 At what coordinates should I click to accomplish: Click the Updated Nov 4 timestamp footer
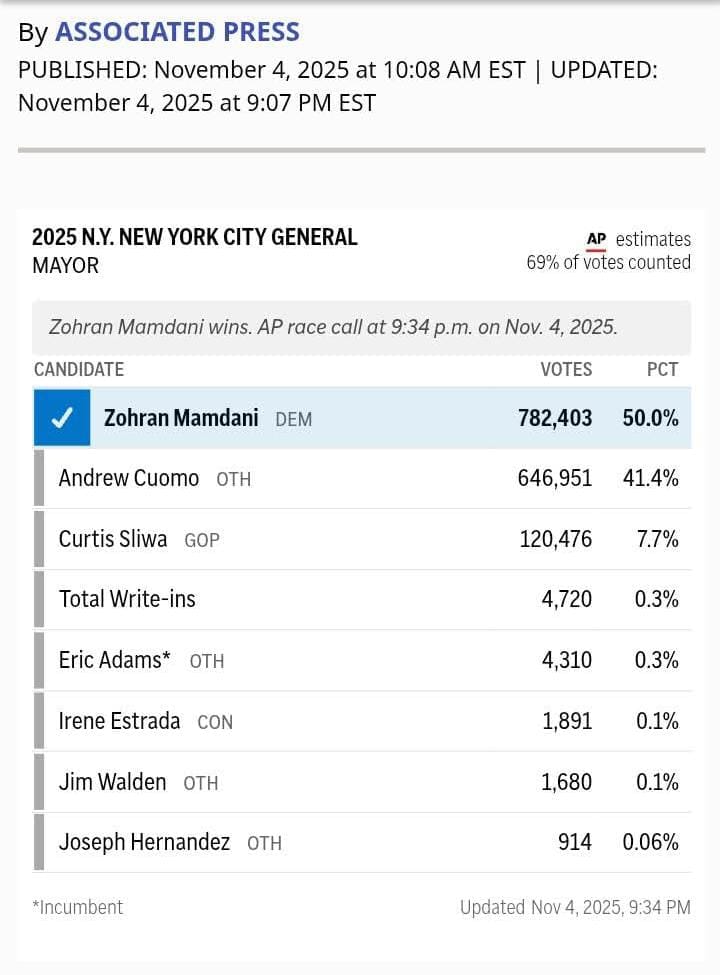[575, 907]
